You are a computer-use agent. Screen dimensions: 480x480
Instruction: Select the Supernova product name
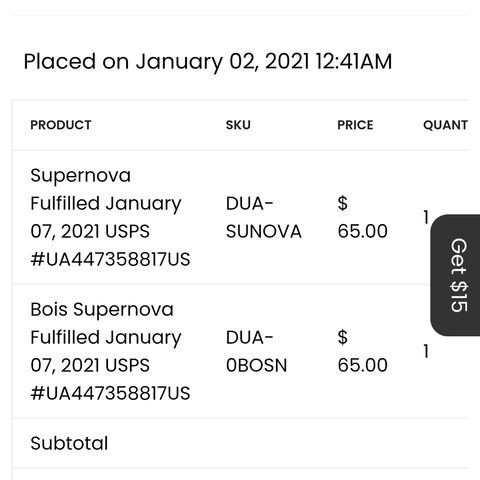80,176
